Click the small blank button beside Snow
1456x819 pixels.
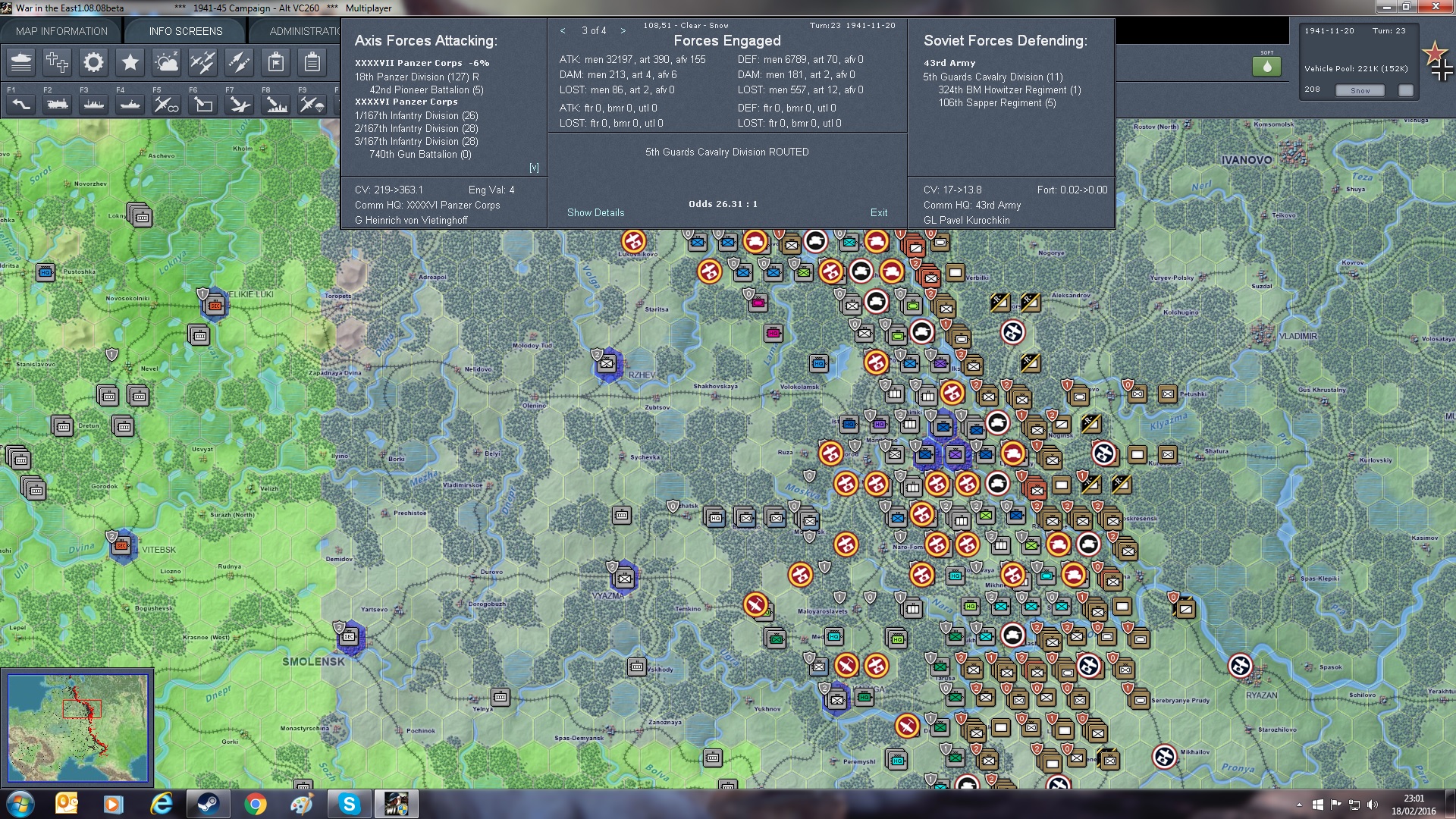pos(1406,90)
